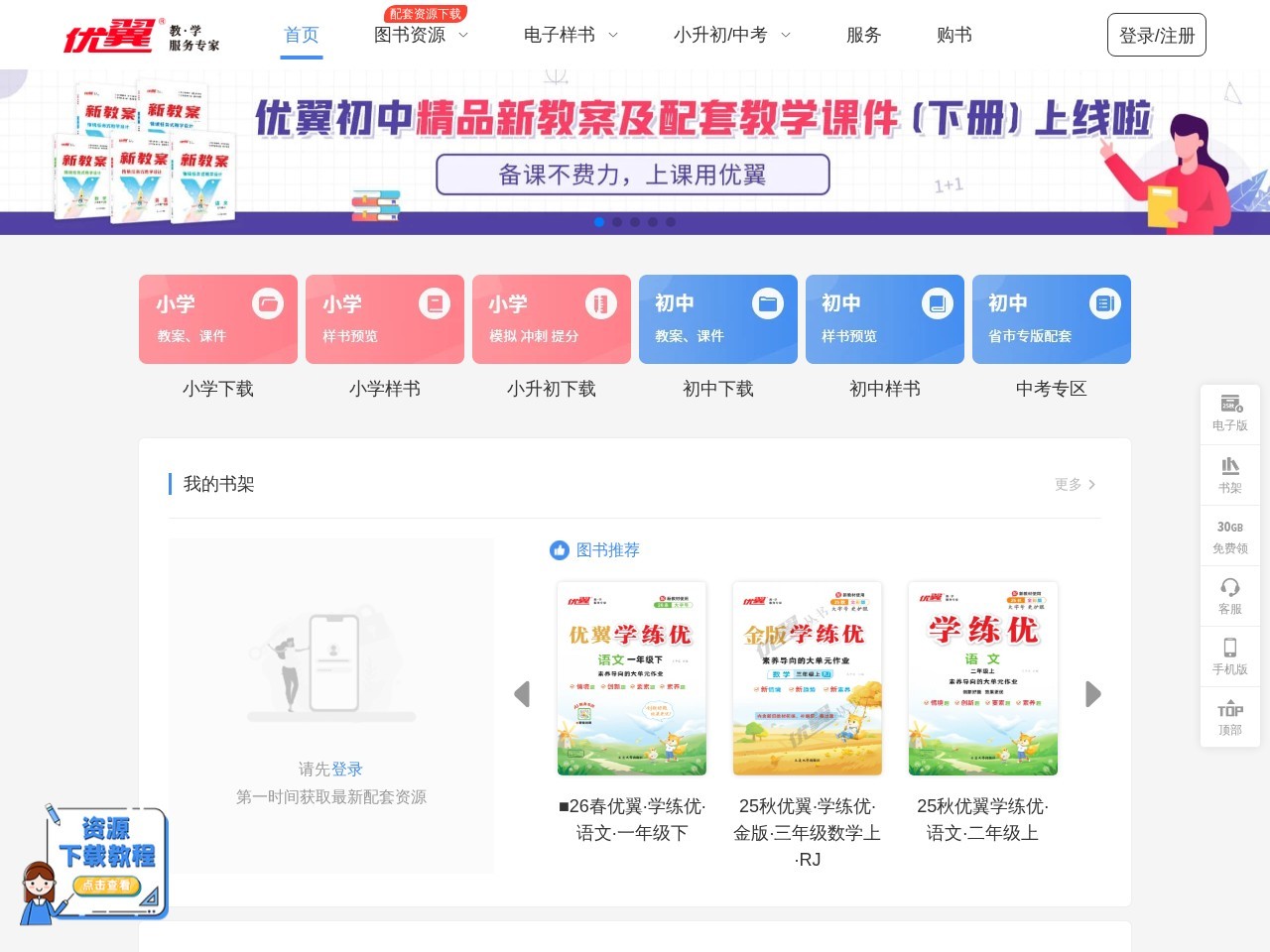Screen dimensions: 1270x952
Task: Click 更多 link in 我的书架 section
Action: (1067, 485)
